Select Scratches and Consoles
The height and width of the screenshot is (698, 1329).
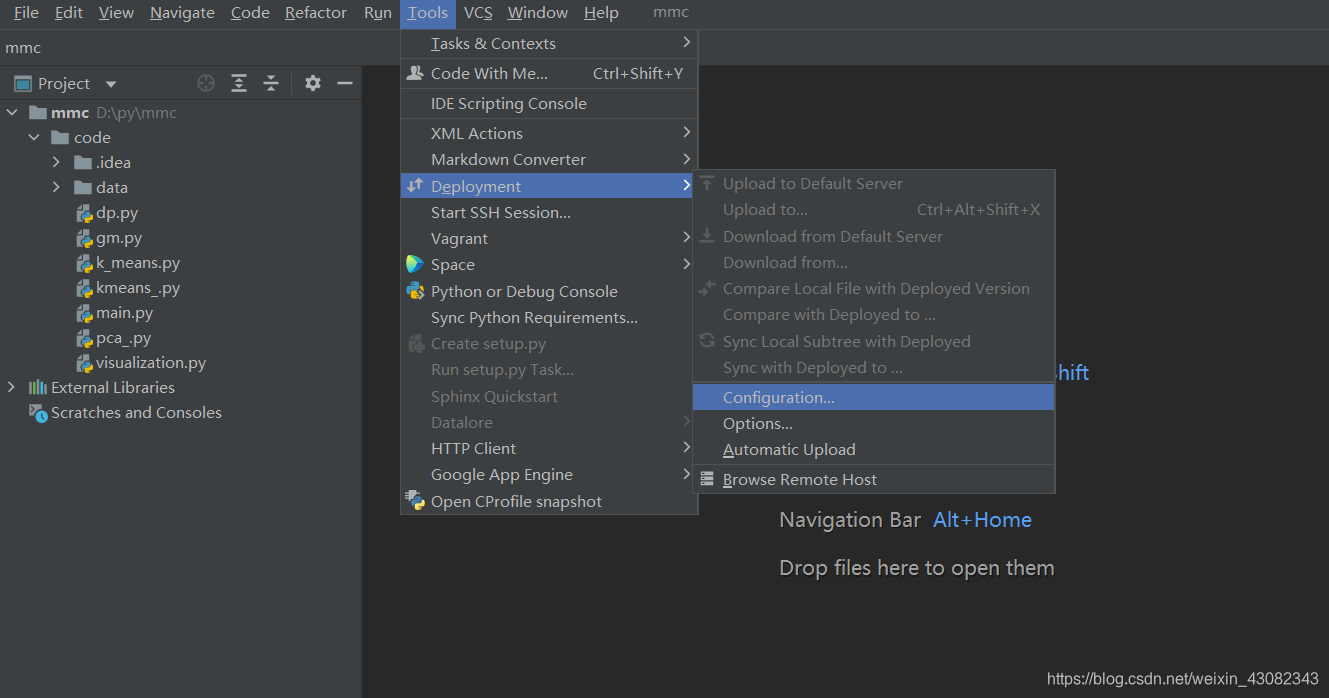pos(136,413)
